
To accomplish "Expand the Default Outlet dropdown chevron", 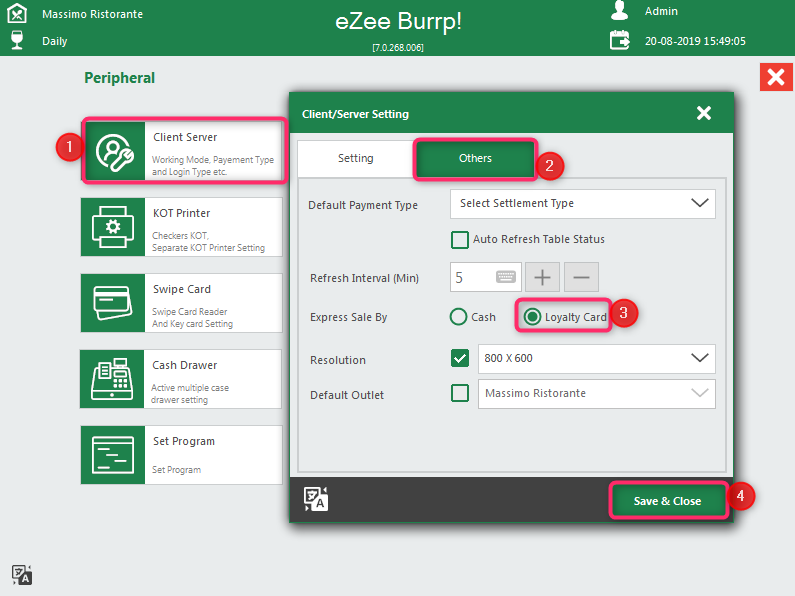I will click(x=700, y=393).
